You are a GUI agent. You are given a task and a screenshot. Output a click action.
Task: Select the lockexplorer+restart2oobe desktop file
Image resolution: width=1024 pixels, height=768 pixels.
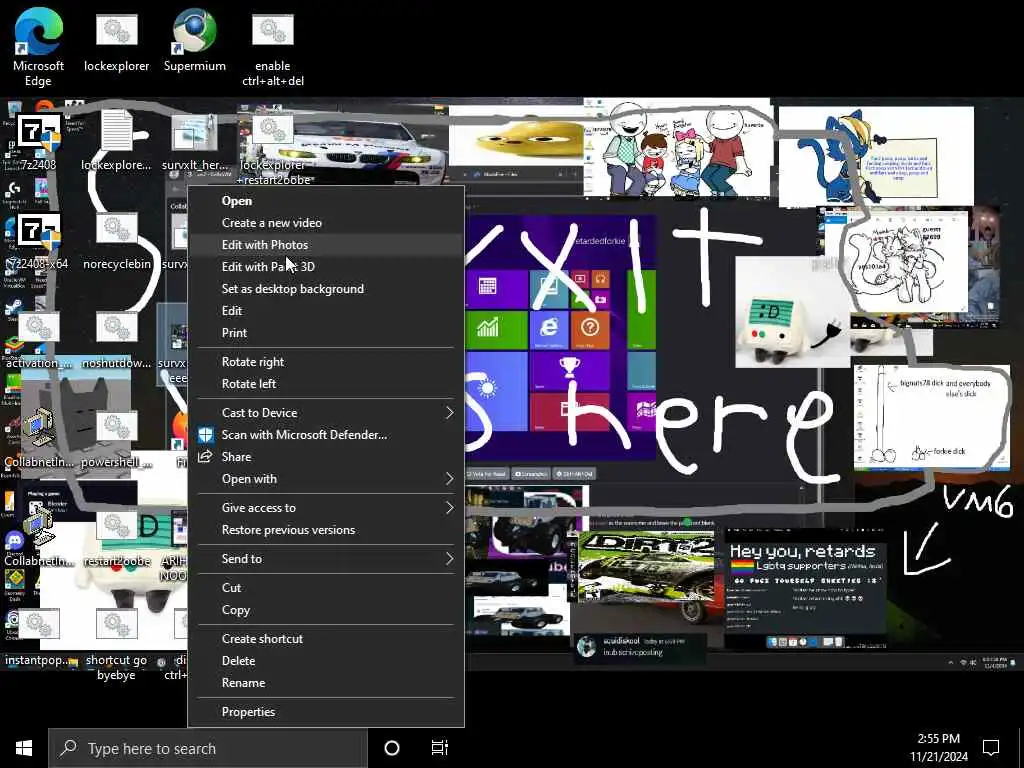(x=273, y=150)
